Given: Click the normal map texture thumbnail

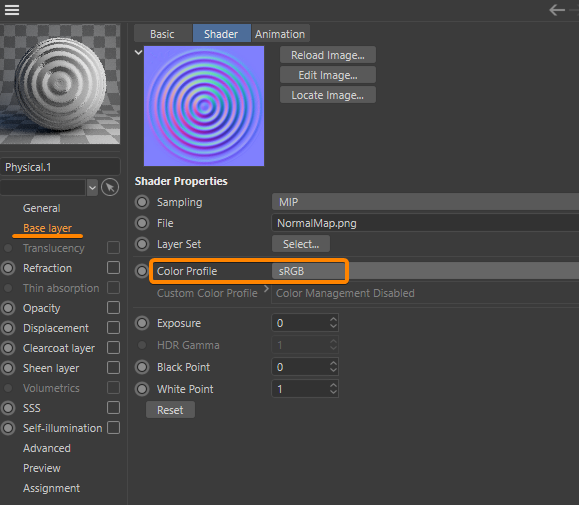Looking at the screenshot, I should point(204,106).
